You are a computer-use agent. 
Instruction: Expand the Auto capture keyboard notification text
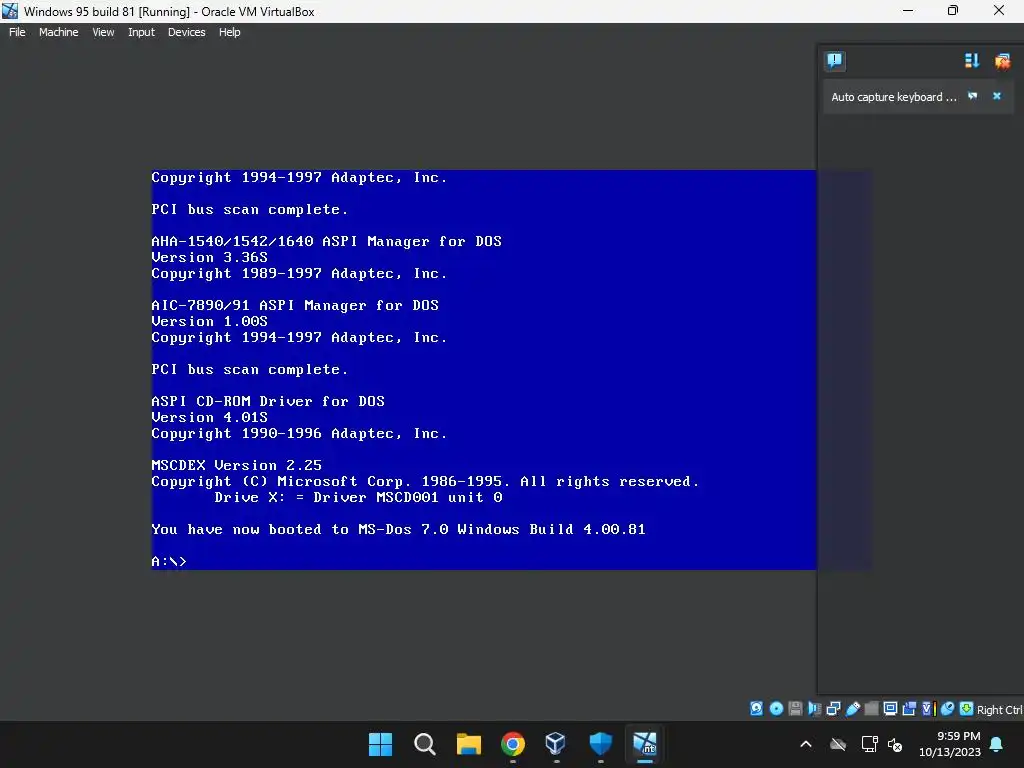click(x=893, y=97)
